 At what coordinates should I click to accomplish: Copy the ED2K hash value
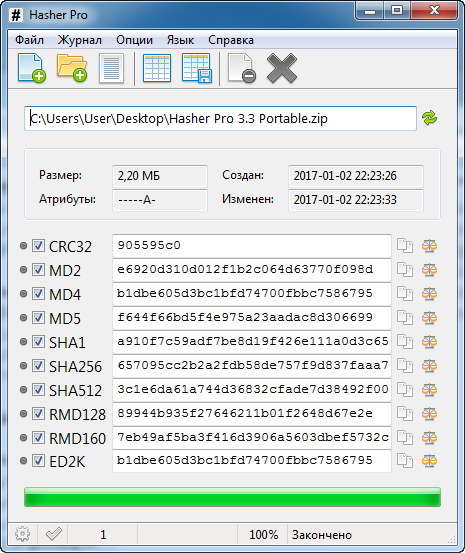[405, 461]
